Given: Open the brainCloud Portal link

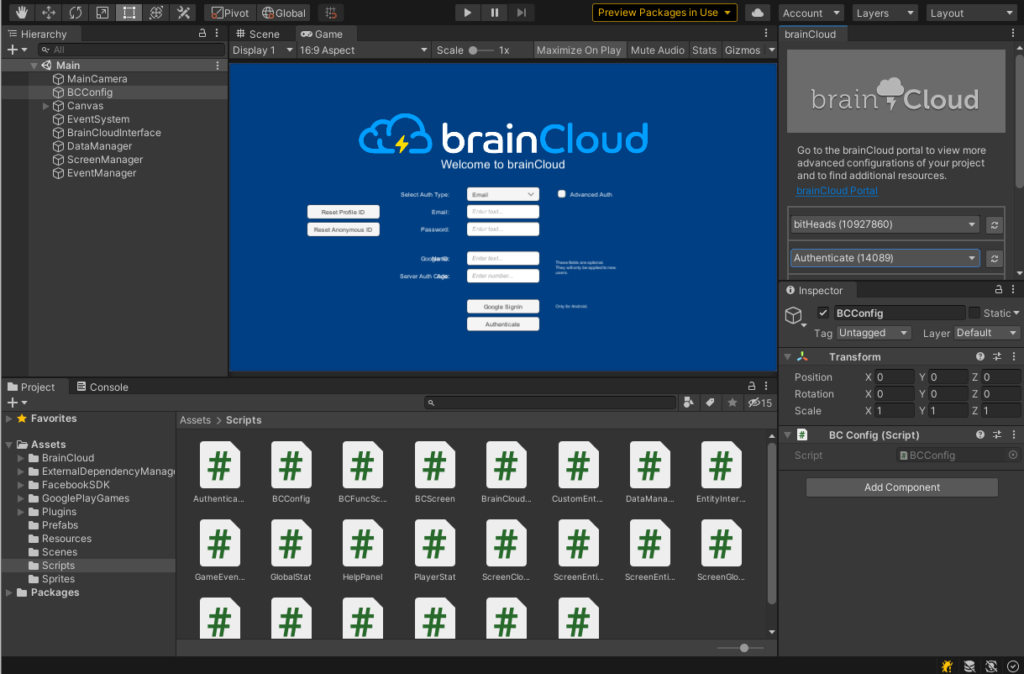Looking at the screenshot, I should [x=837, y=191].
